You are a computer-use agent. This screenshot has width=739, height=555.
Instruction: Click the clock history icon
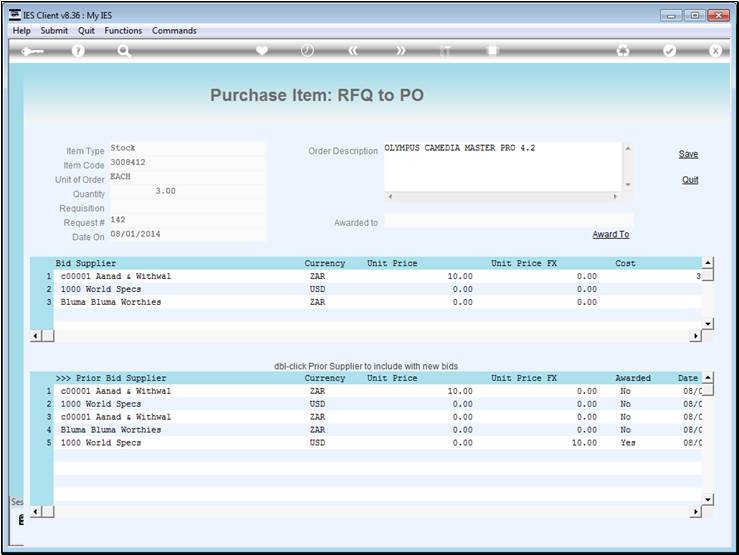[x=307, y=50]
